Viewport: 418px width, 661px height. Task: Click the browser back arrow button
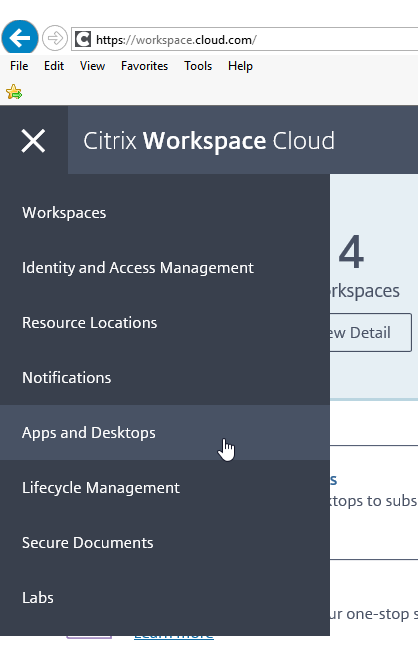point(20,38)
